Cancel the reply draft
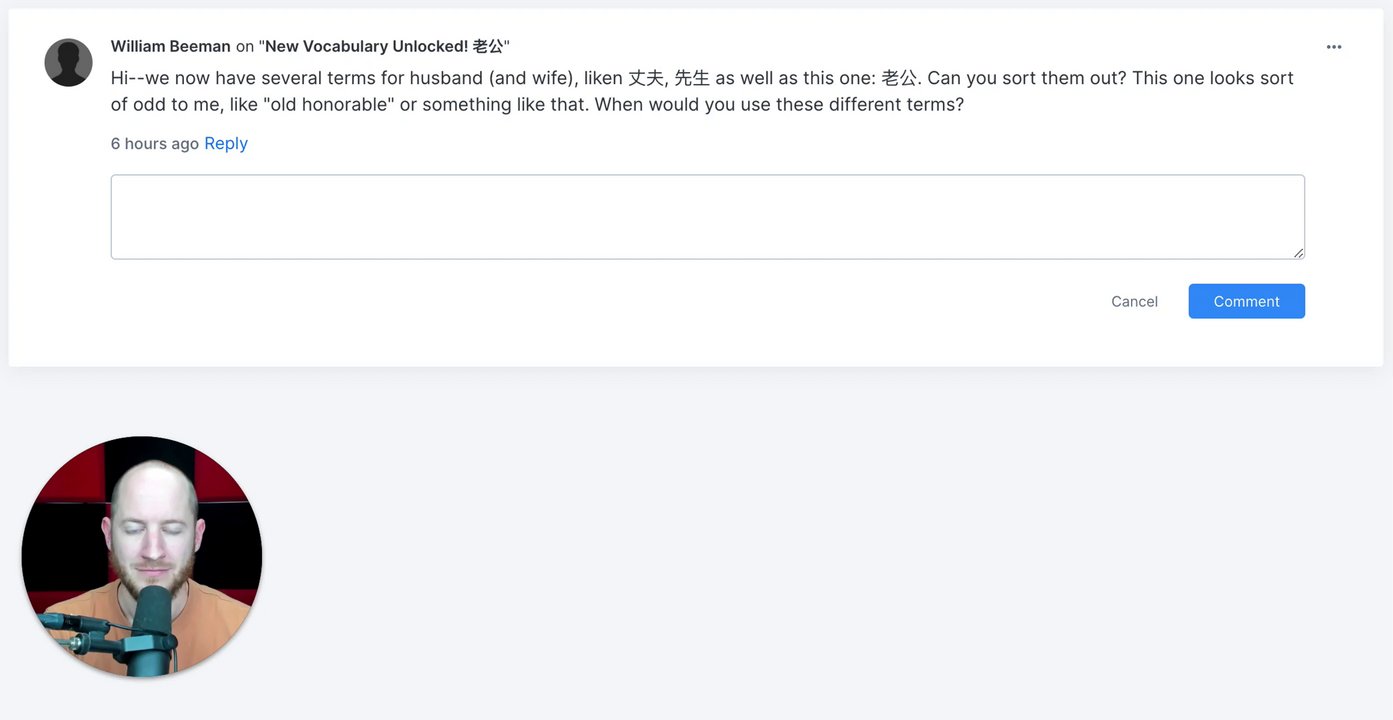1393x720 pixels. point(1134,302)
